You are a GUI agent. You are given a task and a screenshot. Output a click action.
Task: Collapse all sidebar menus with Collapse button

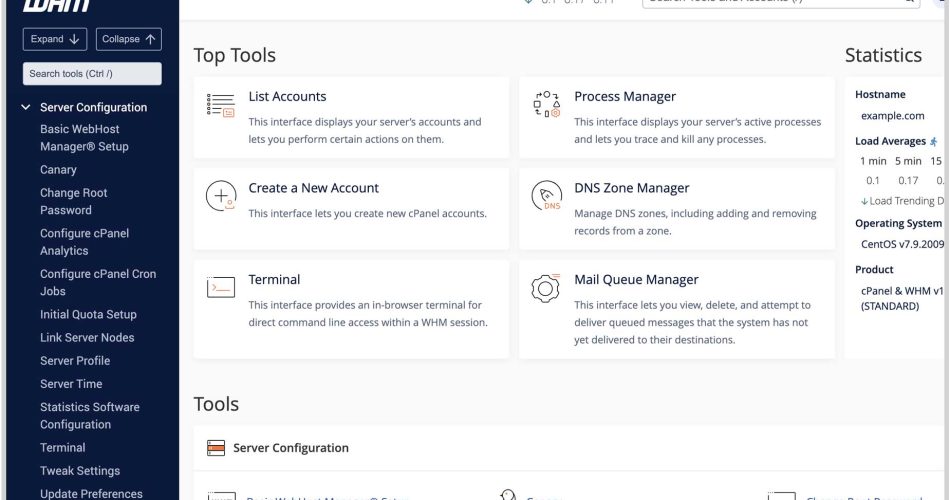[x=128, y=39]
